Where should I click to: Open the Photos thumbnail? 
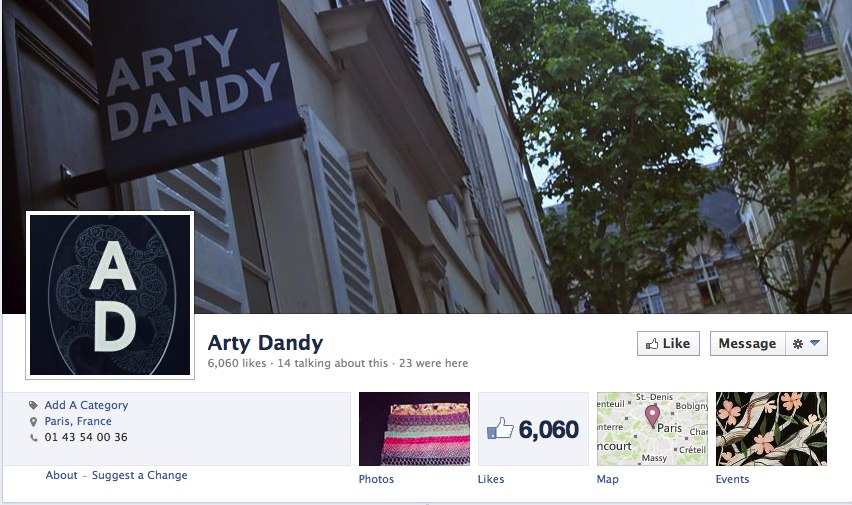(x=415, y=429)
